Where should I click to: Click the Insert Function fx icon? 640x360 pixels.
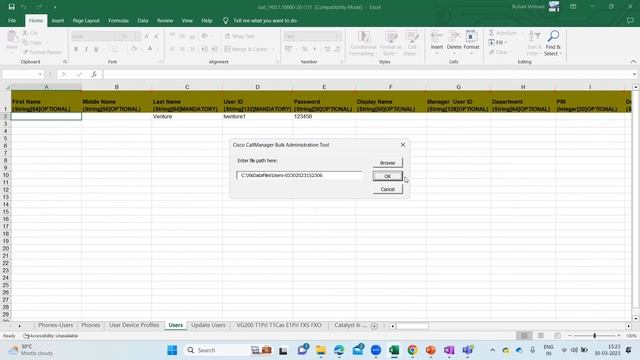tap(94, 74)
